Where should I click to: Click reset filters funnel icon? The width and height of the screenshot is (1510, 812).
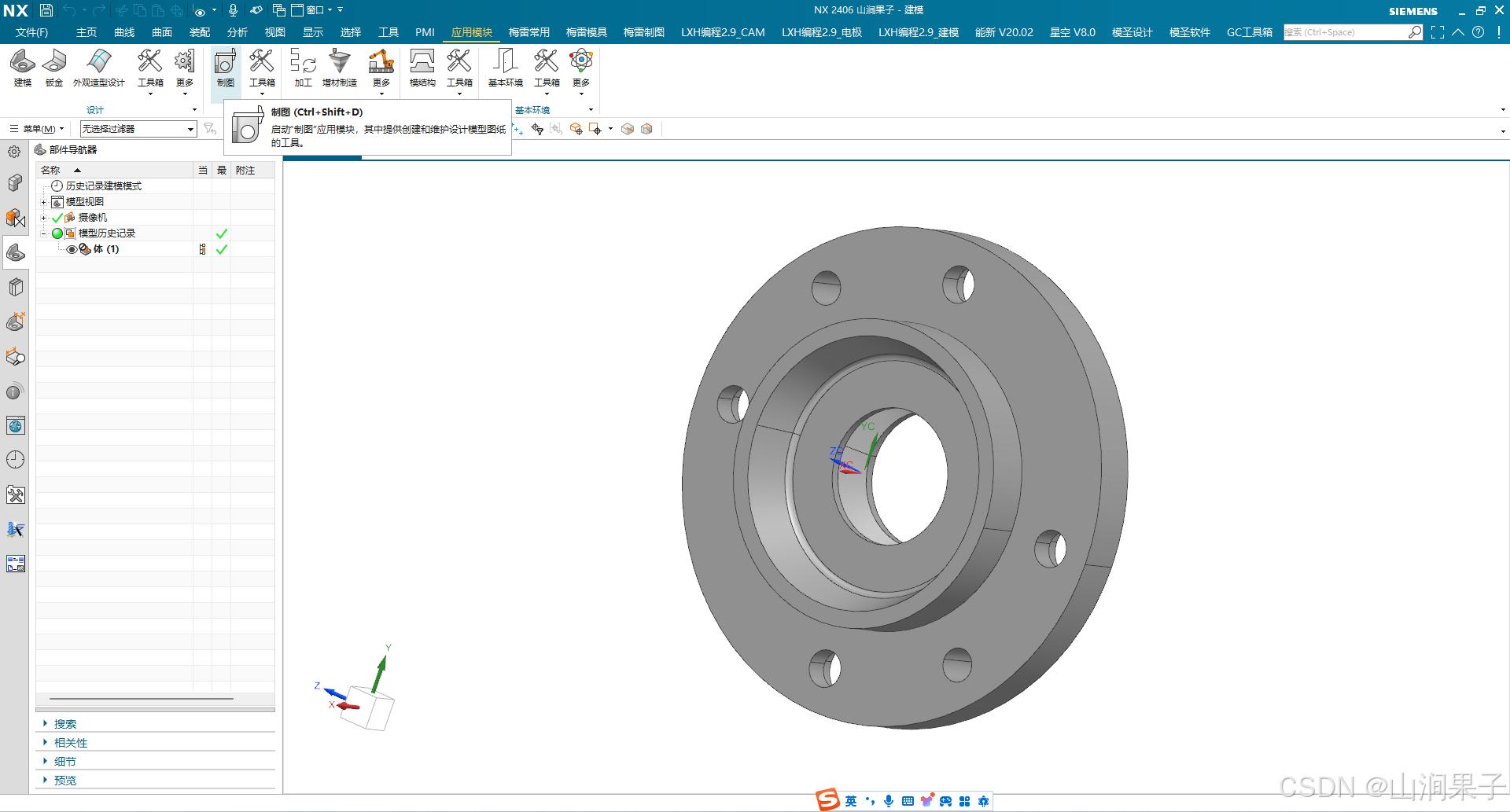pos(210,129)
